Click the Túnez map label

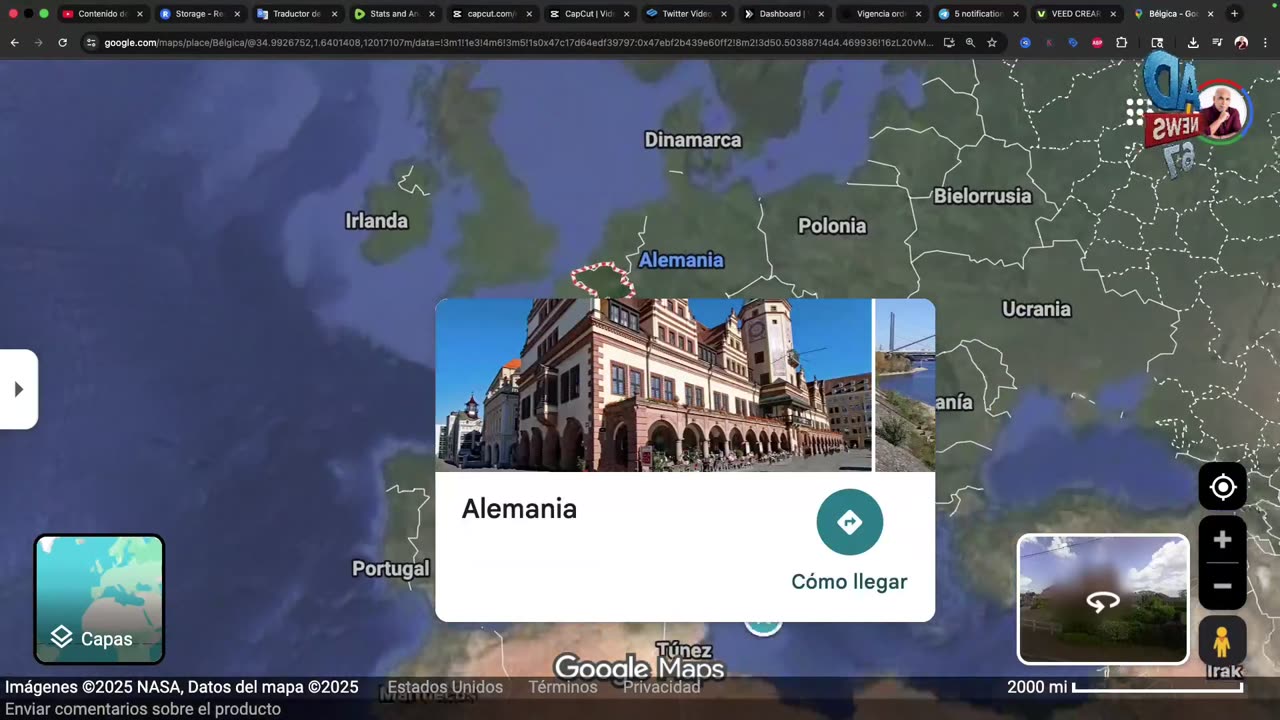tap(684, 650)
